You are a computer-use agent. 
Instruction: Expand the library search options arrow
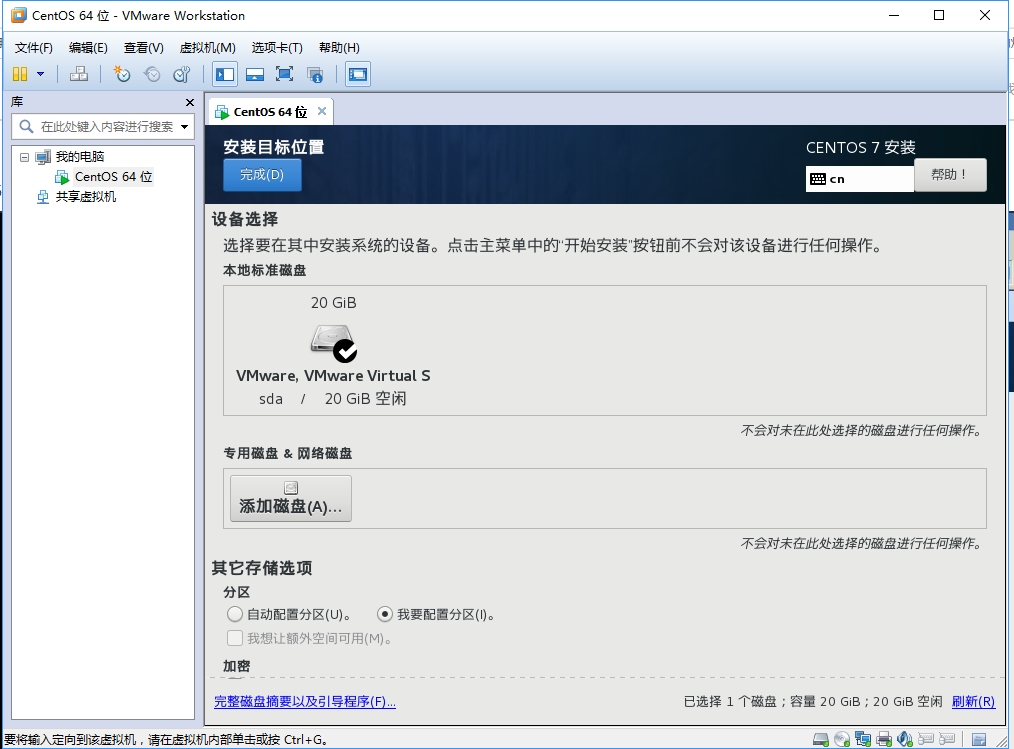(184, 127)
